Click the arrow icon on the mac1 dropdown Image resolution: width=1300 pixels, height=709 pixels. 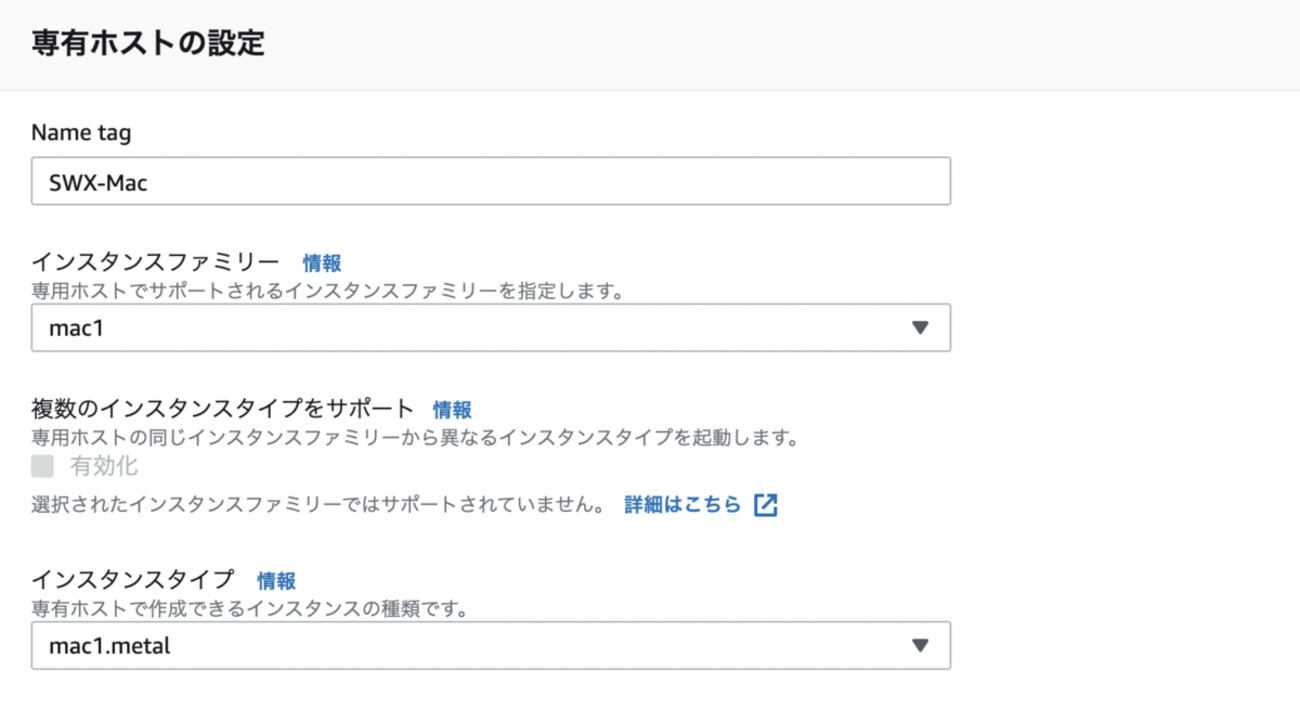[x=920, y=328]
